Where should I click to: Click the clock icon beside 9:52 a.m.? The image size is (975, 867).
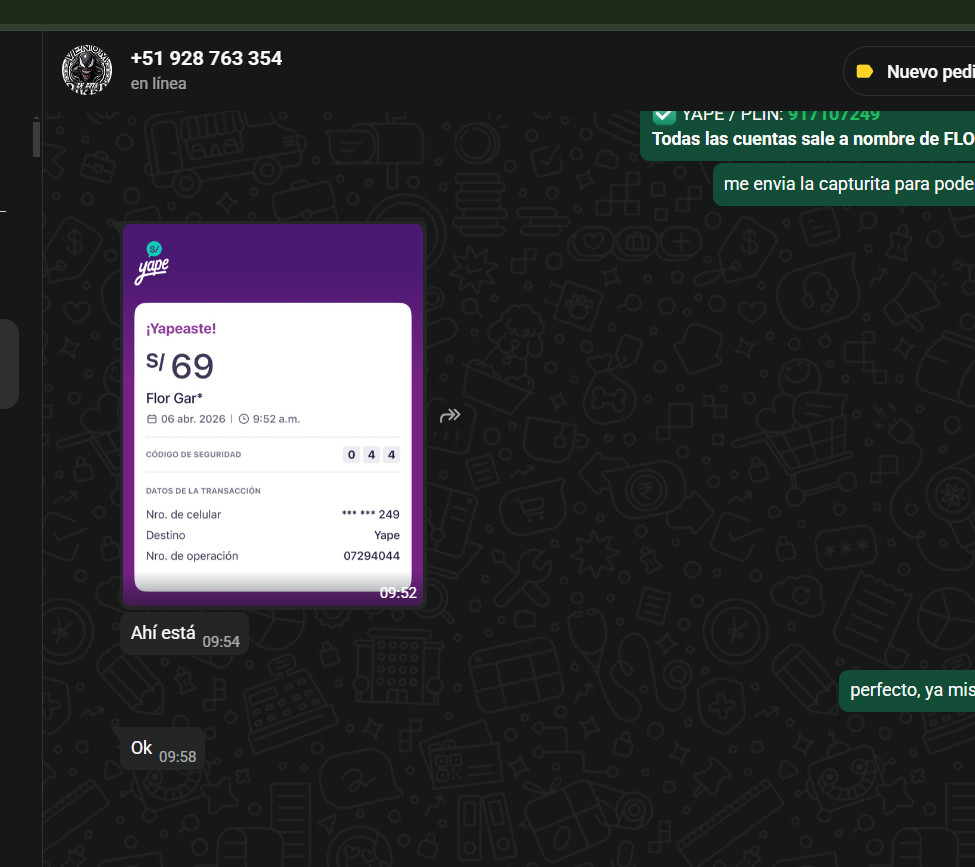point(244,419)
